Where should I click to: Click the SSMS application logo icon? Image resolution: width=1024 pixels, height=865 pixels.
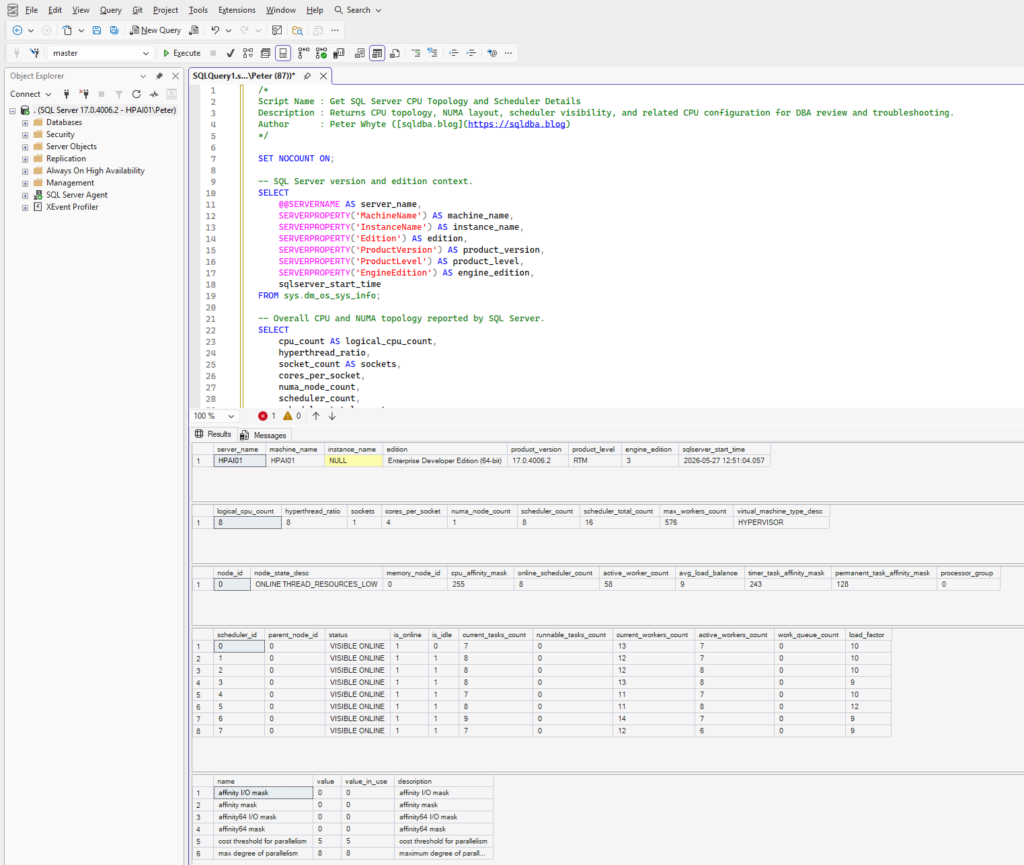(x=12, y=10)
